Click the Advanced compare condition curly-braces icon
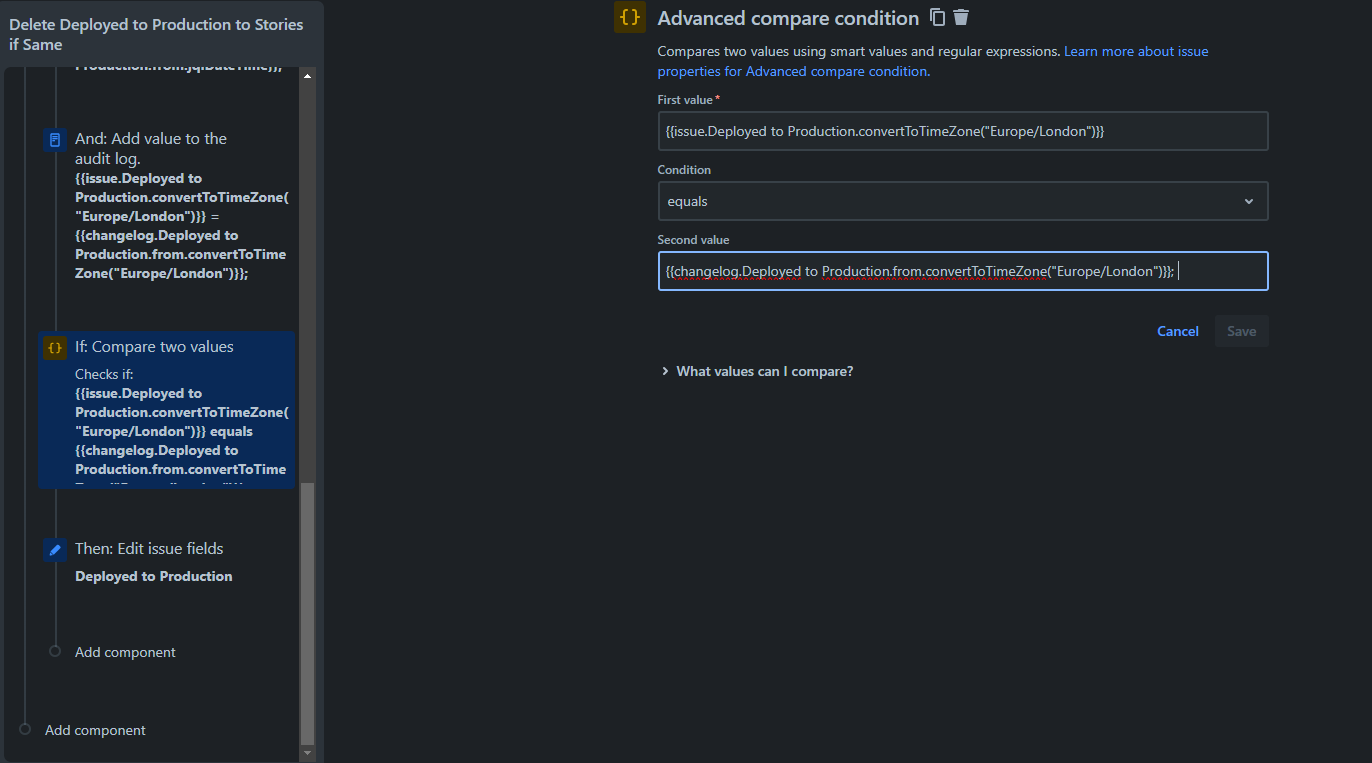The width and height of the screenshot is (1372, 763). point(630,18)
